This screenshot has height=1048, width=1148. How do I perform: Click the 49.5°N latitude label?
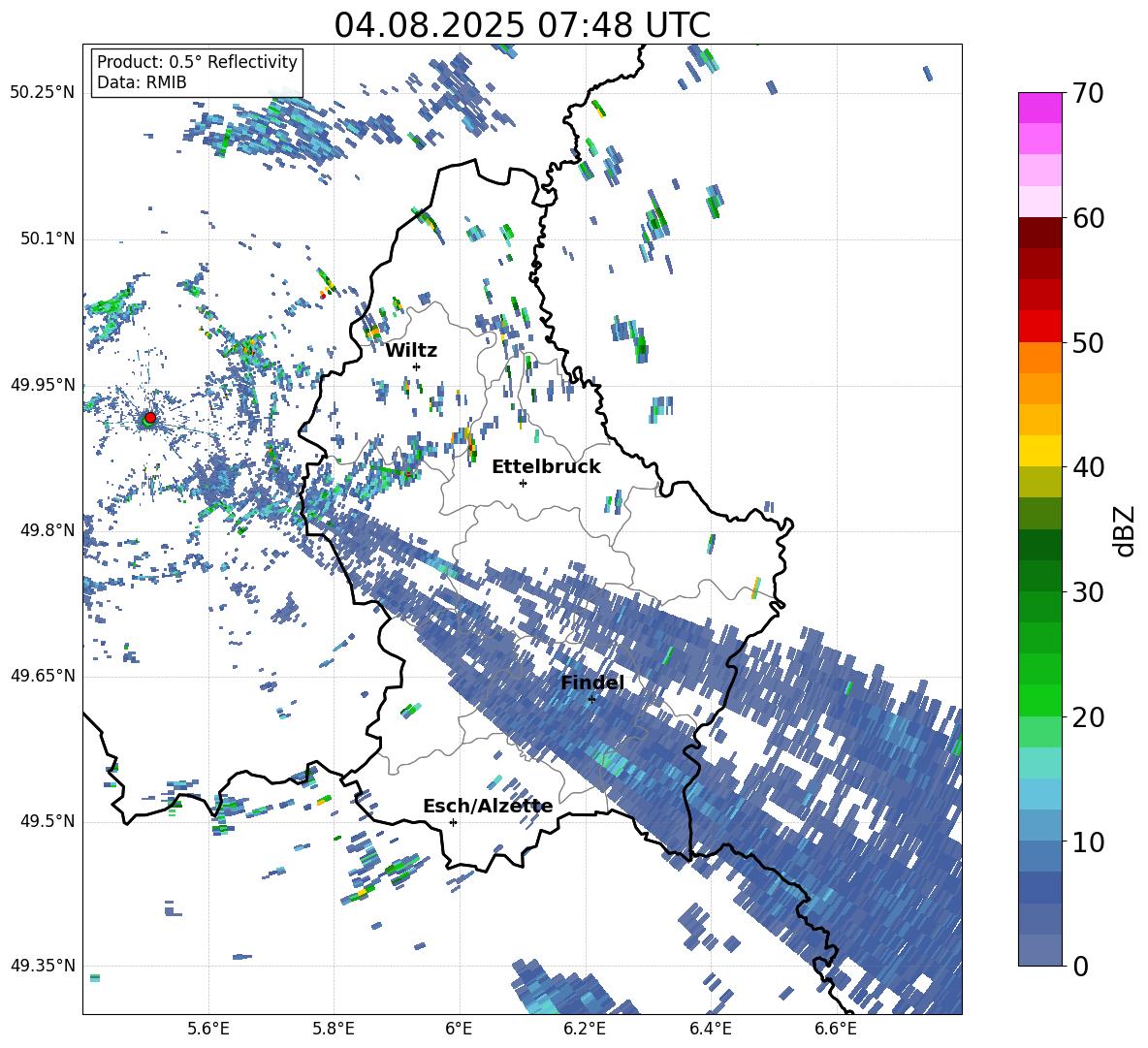(47, 821)
